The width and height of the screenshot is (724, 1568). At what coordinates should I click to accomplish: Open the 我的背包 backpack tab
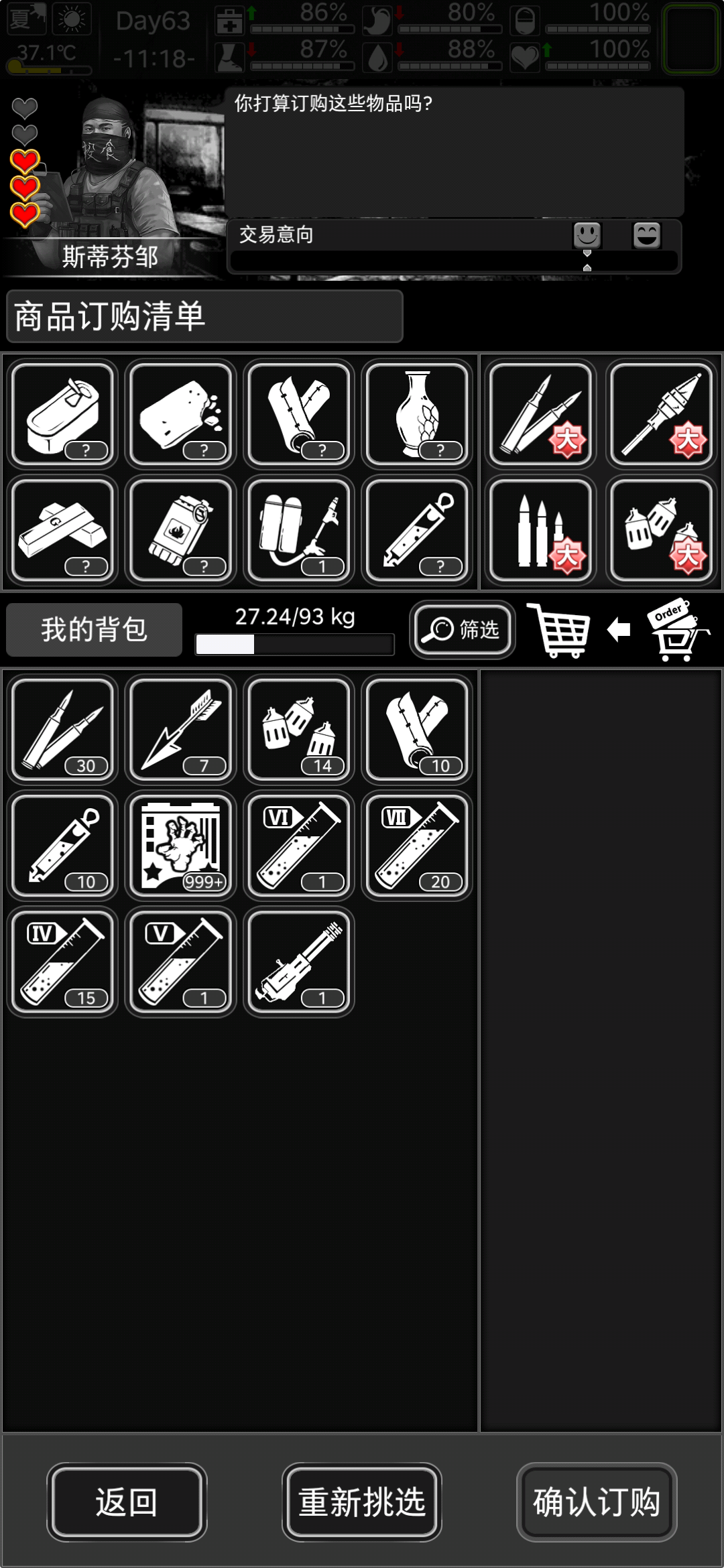(x=94, y=630)
